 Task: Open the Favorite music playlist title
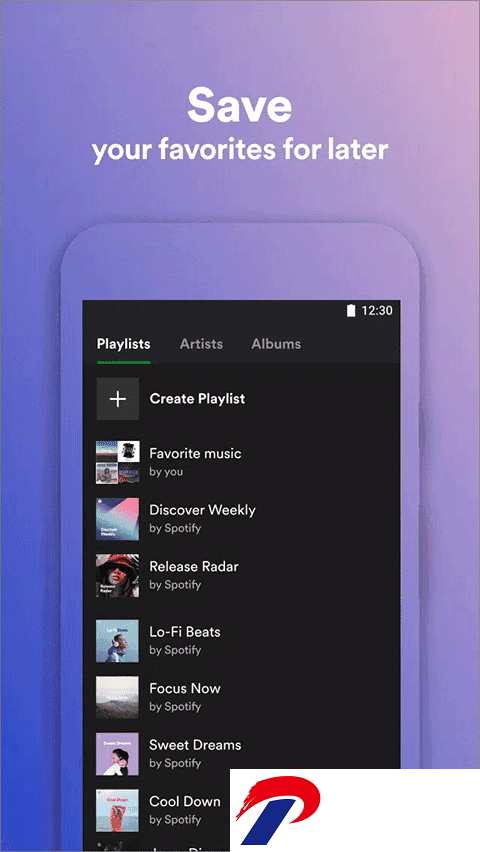click(x=195, y=453)
